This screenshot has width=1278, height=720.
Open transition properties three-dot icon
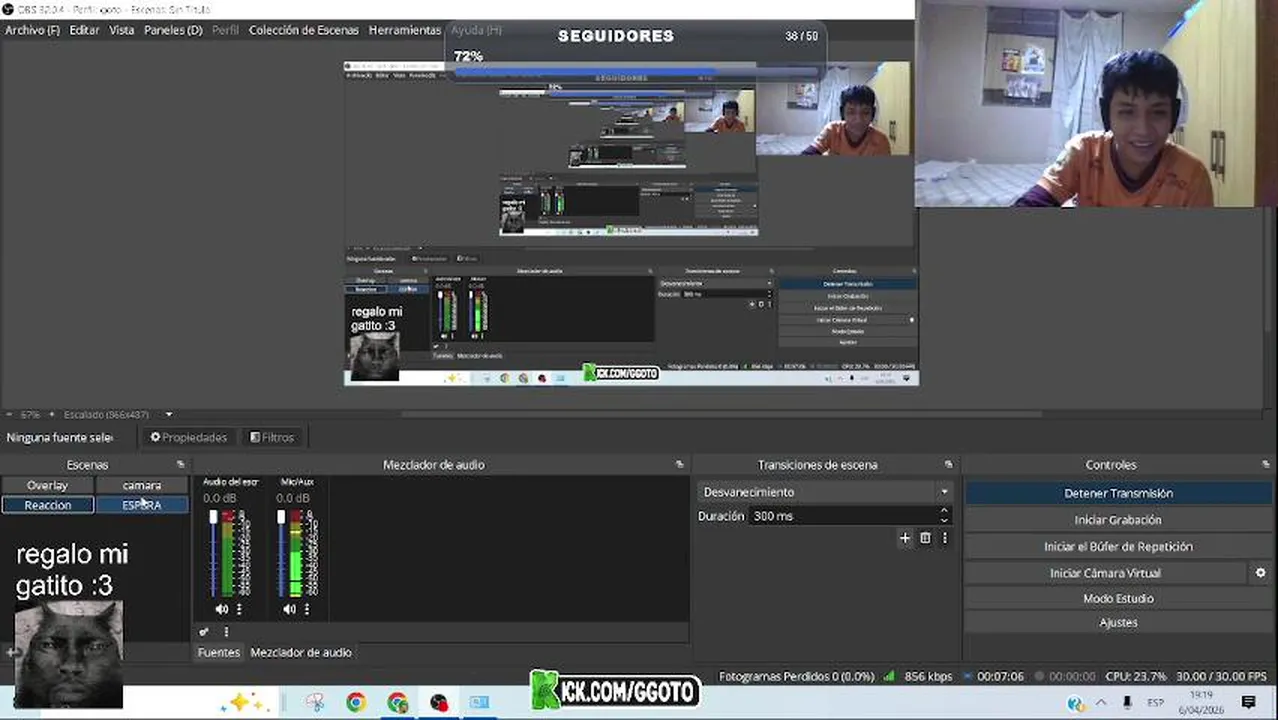[x=944, y=538]
